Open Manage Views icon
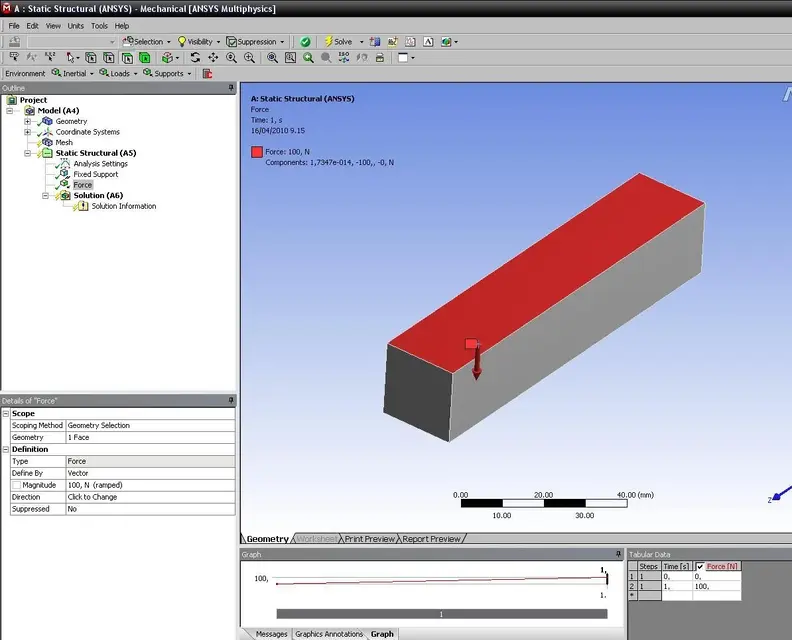The height and width of the screenshot is (640, 792). click(x=380, y=58)
